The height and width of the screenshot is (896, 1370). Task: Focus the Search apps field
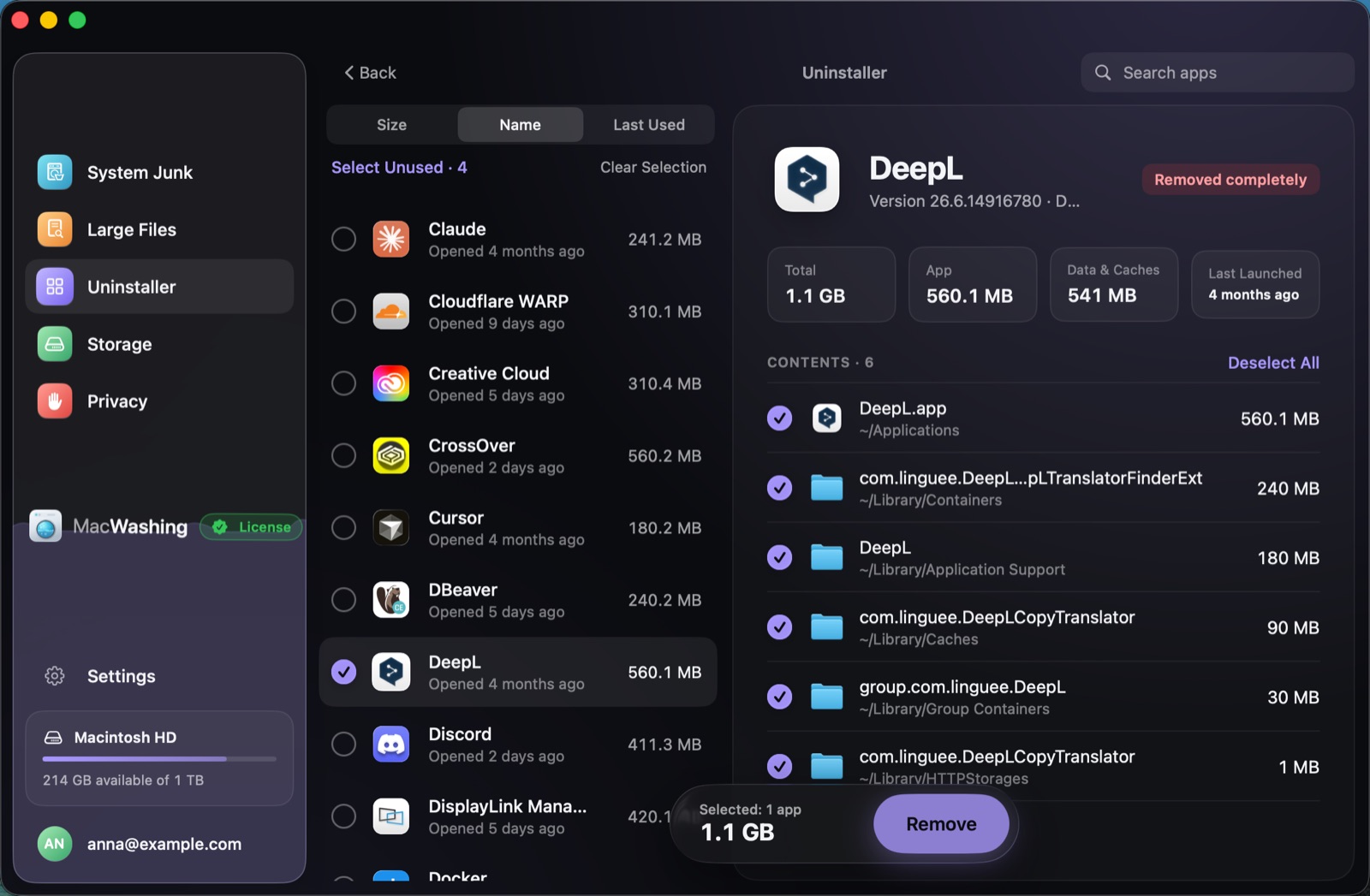1217,73
